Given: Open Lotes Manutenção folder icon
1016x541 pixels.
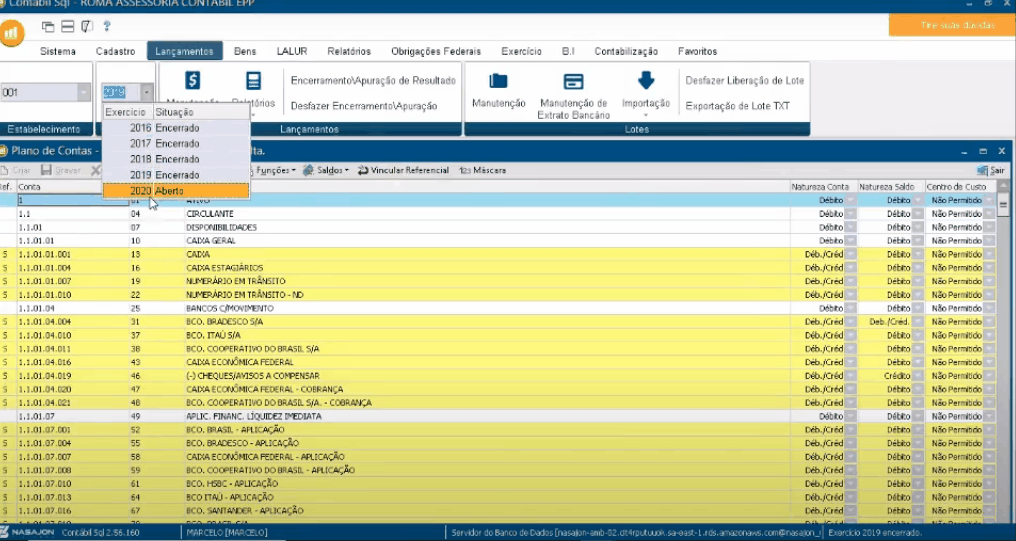Looking at the screenshot, I should point(498,80).
